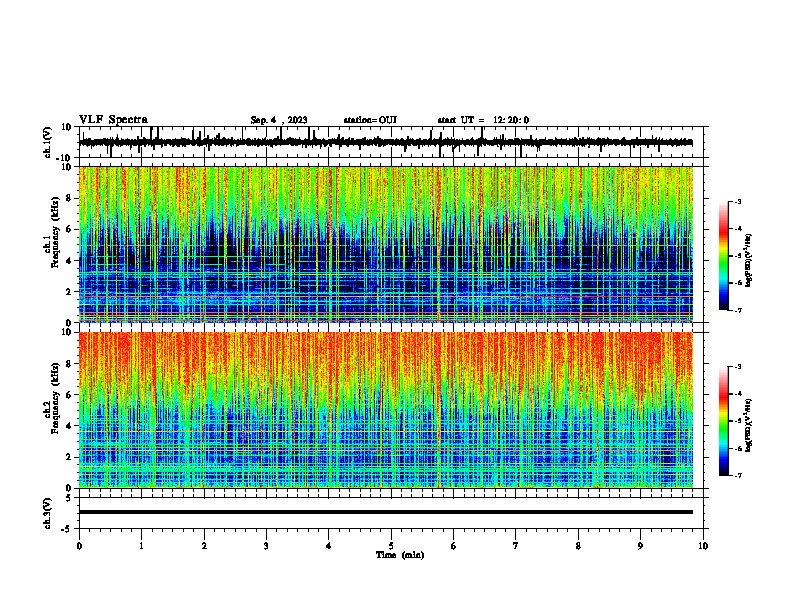Click the ch.2 spectrogram plot
The height and width of the screenshot is (612, 792).
click(x=386, y=410)
